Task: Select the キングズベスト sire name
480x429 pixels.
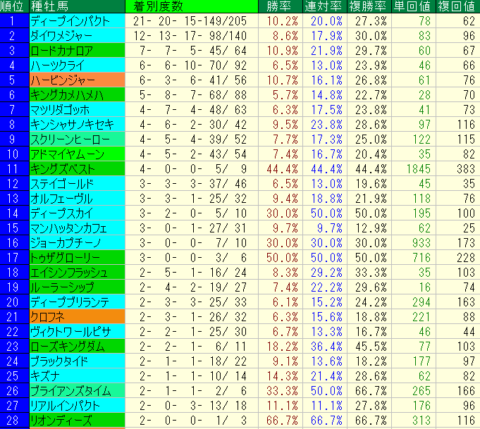Action: pos(63,169)
